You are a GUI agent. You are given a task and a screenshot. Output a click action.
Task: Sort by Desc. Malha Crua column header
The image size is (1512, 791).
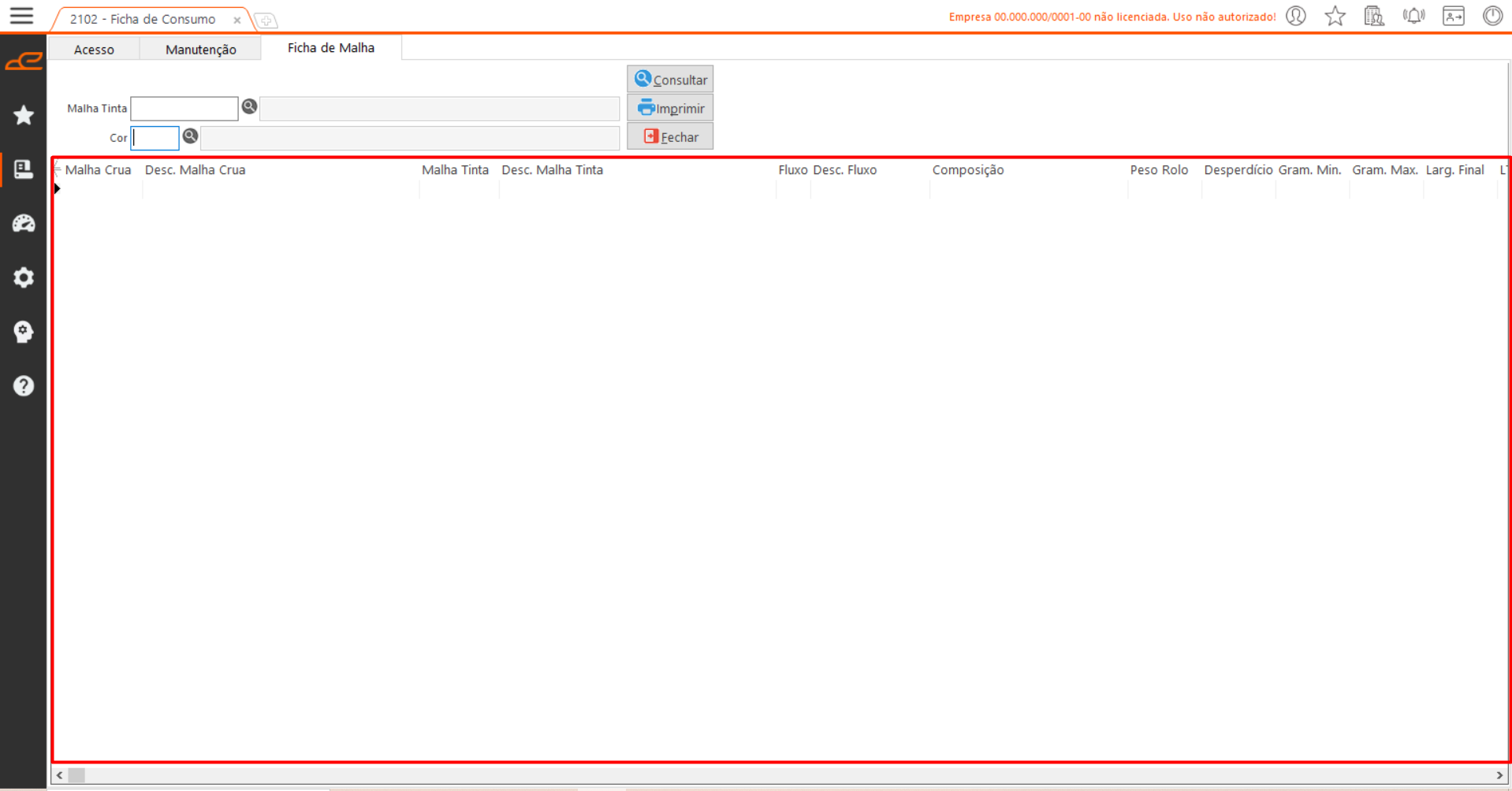(x=195, y=170)
